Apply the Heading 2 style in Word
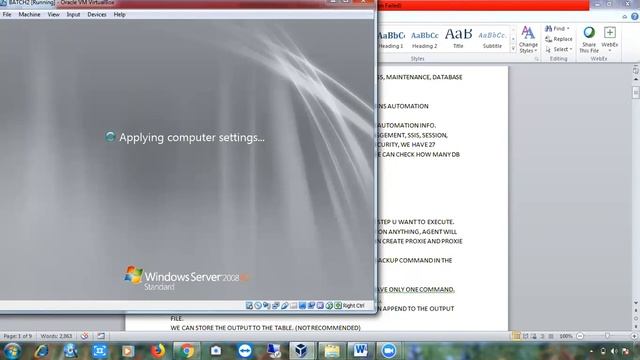Viewport: 640px width, 360px height. pyautogui.click(x=424, y=40)
